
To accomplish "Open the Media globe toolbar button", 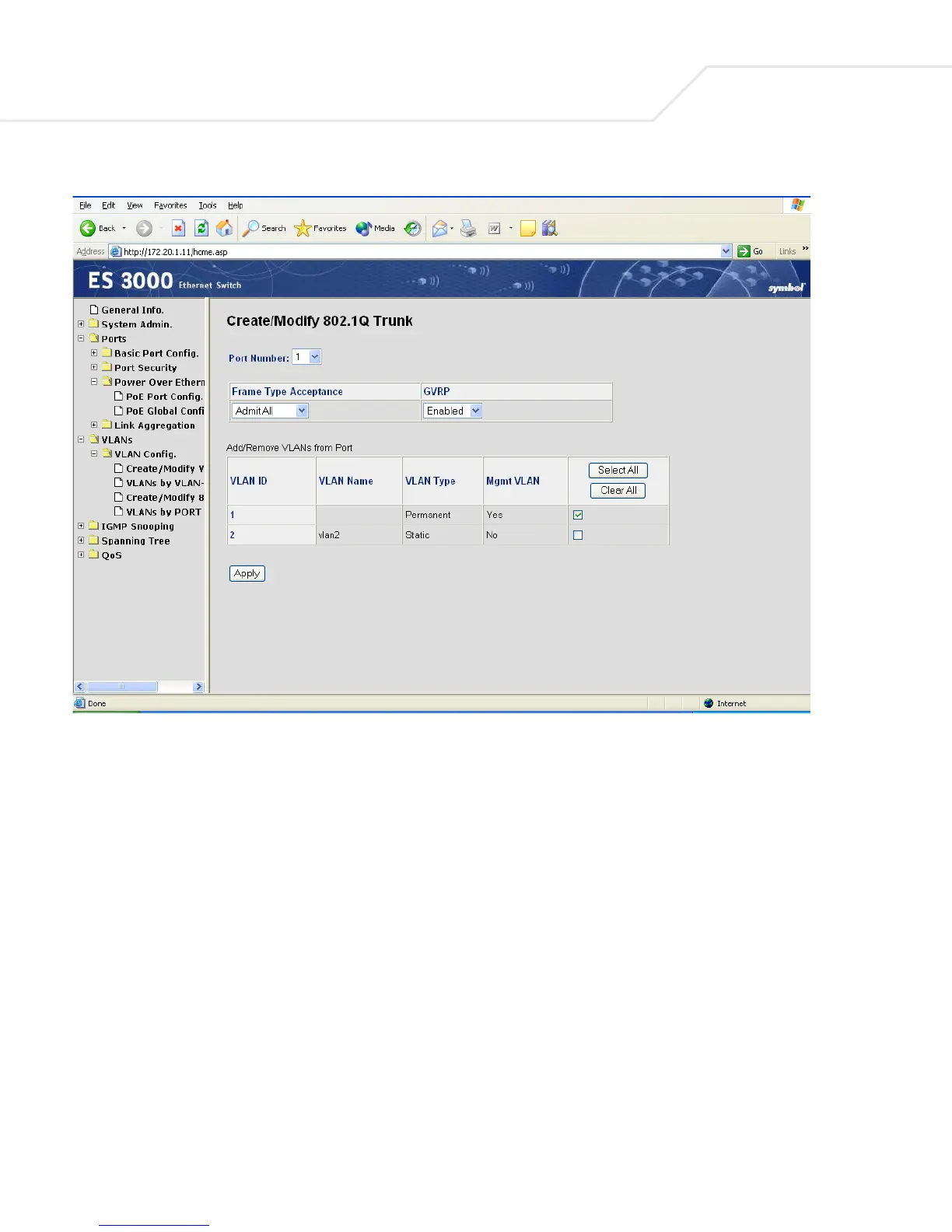I will coord(363,228).
